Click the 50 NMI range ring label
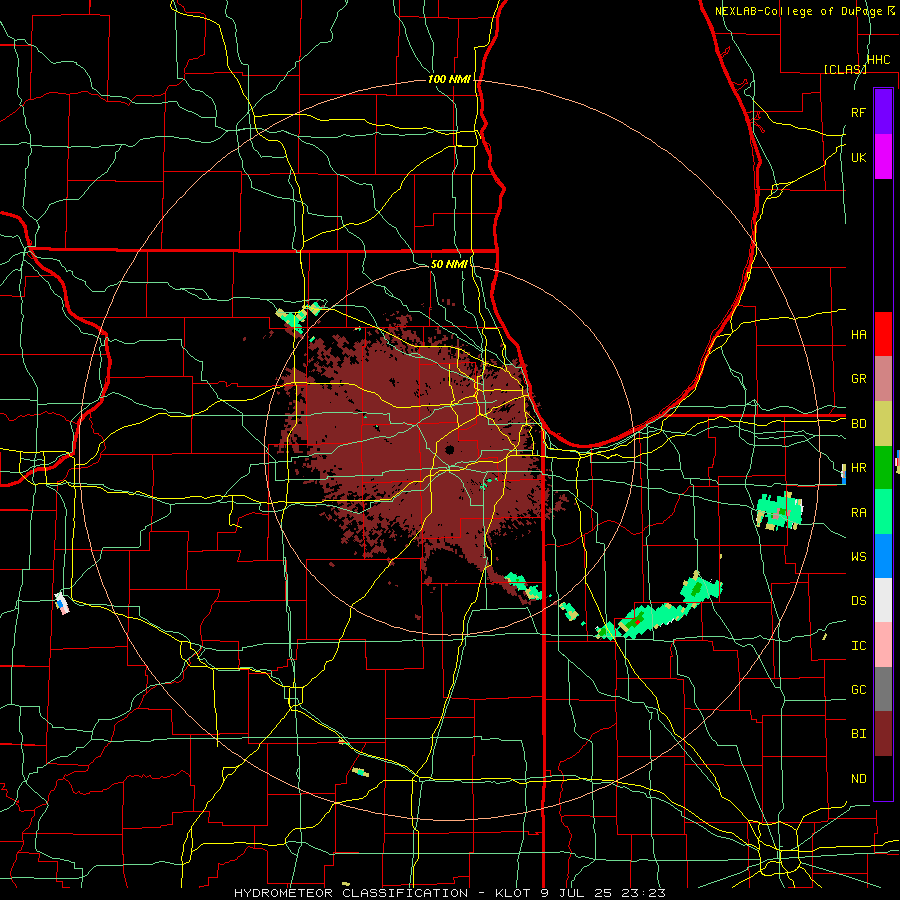Screen dimensions: 900x900 [x=449, y=264]
